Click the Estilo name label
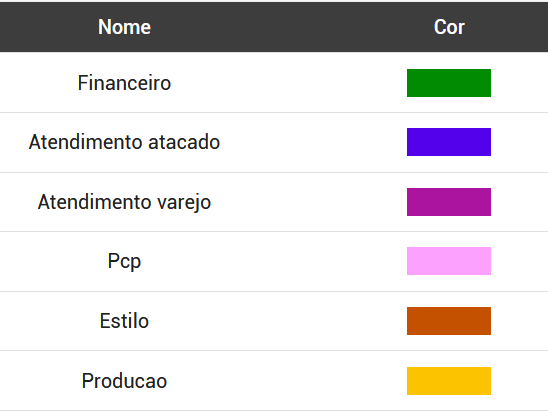Screen dimensions: 548x411 [124, 321]
